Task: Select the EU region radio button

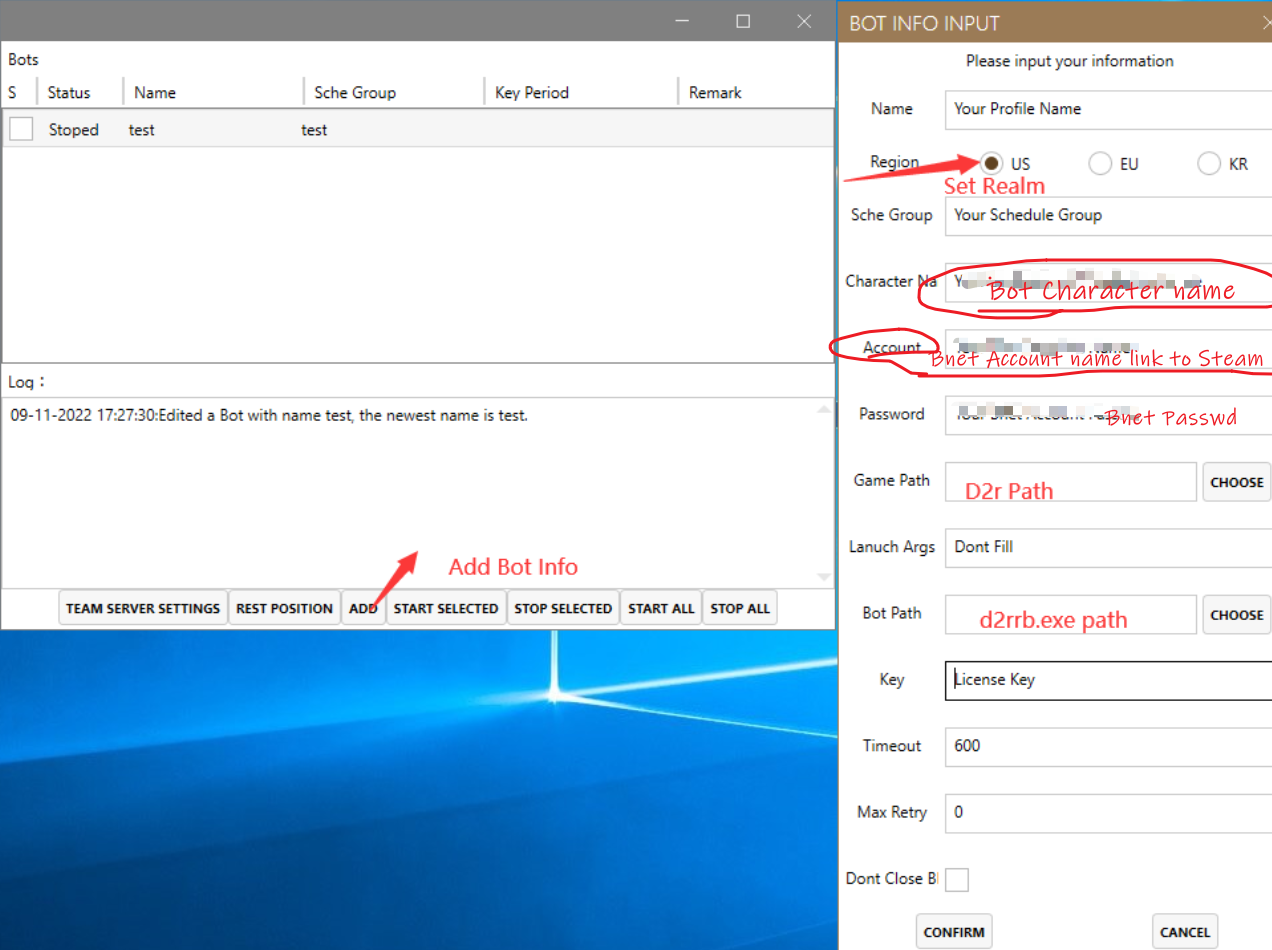Action: [1100, 163]
